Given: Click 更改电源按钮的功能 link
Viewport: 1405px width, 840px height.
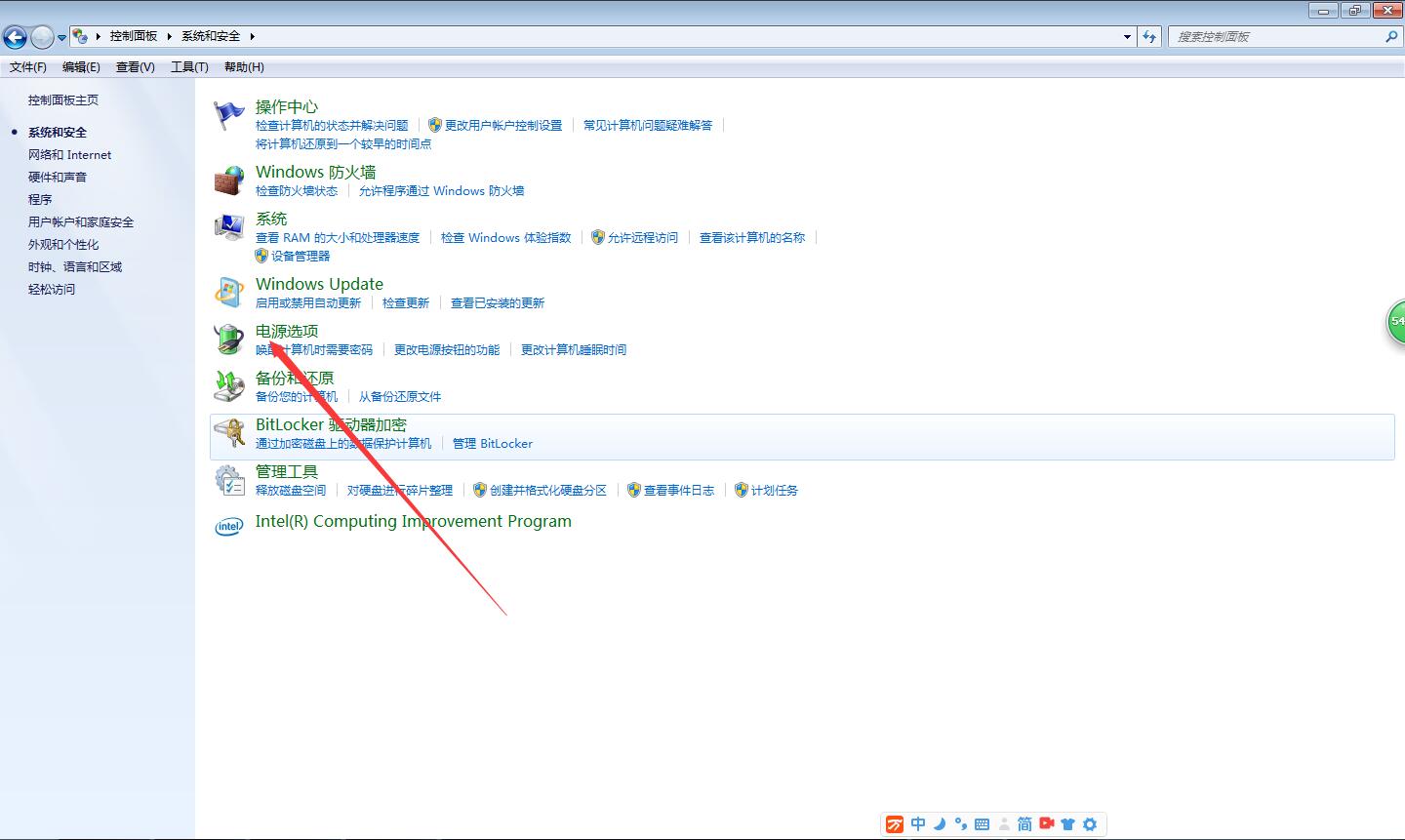Looking at the screenshot, I should (x=447, y=350).
